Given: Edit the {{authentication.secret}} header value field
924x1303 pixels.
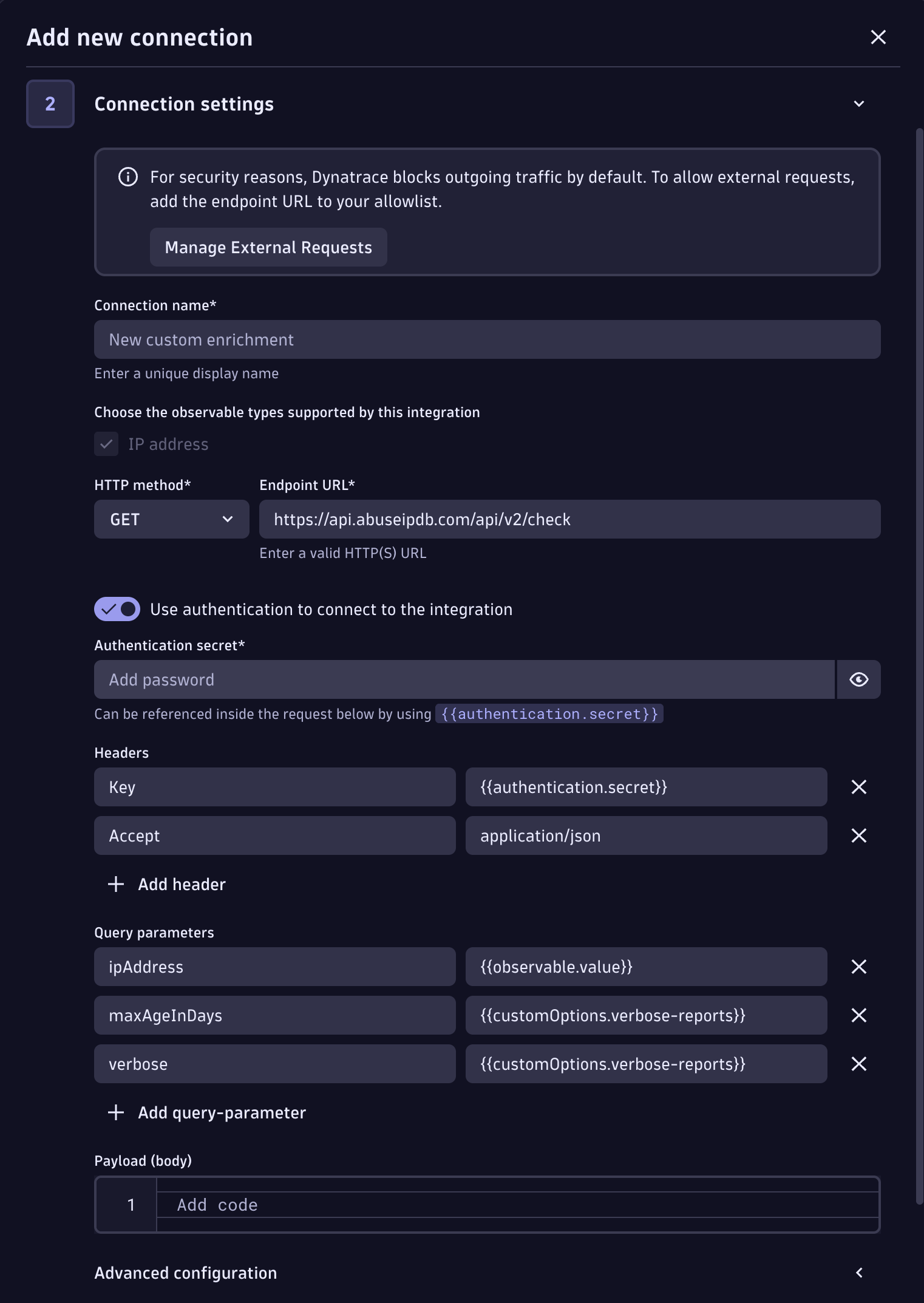Looking at the screenshot, I should [x=646, y=787].
